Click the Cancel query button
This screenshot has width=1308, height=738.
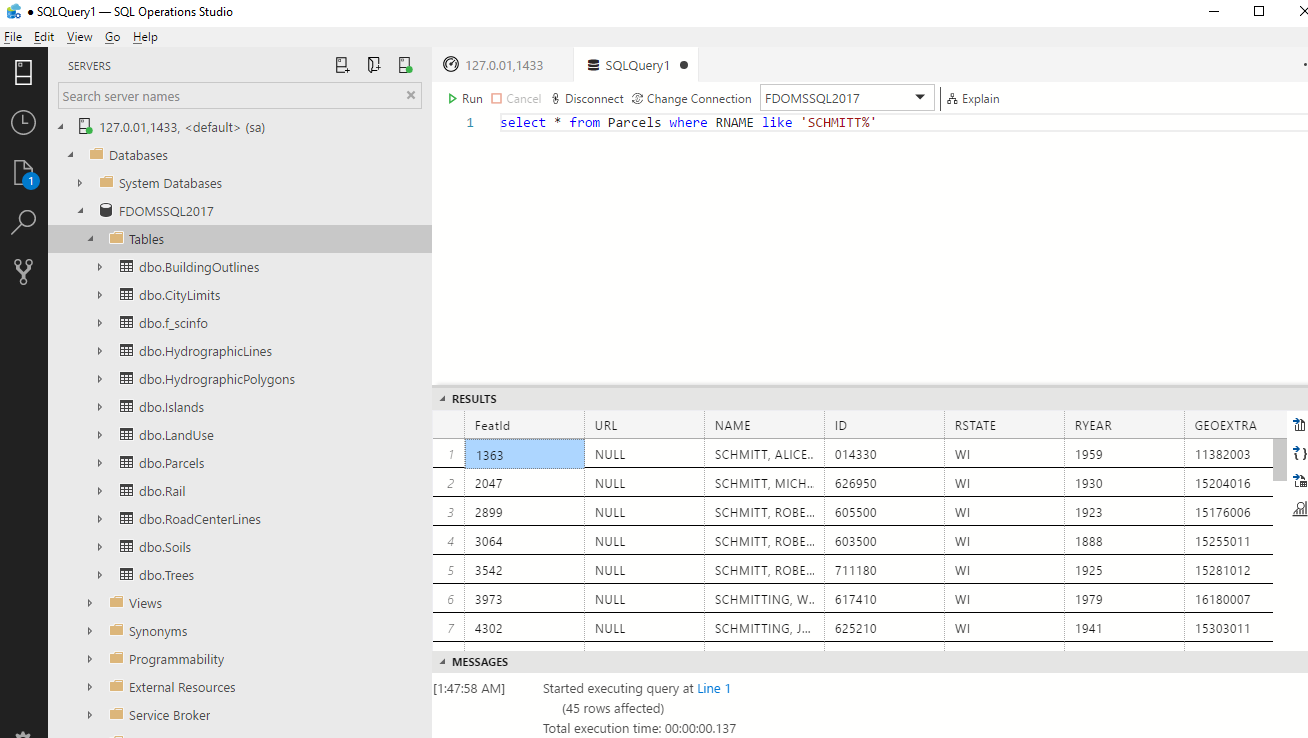516,99
